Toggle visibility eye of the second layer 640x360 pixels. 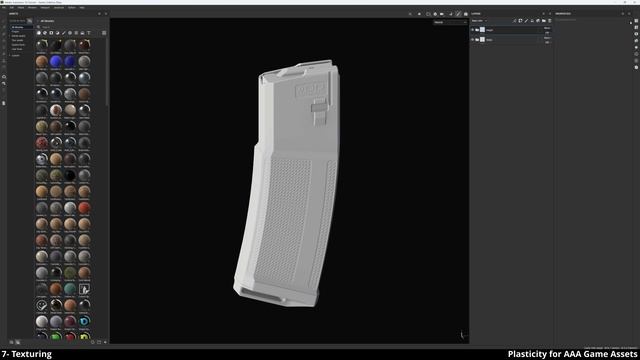tap(473, 40)
